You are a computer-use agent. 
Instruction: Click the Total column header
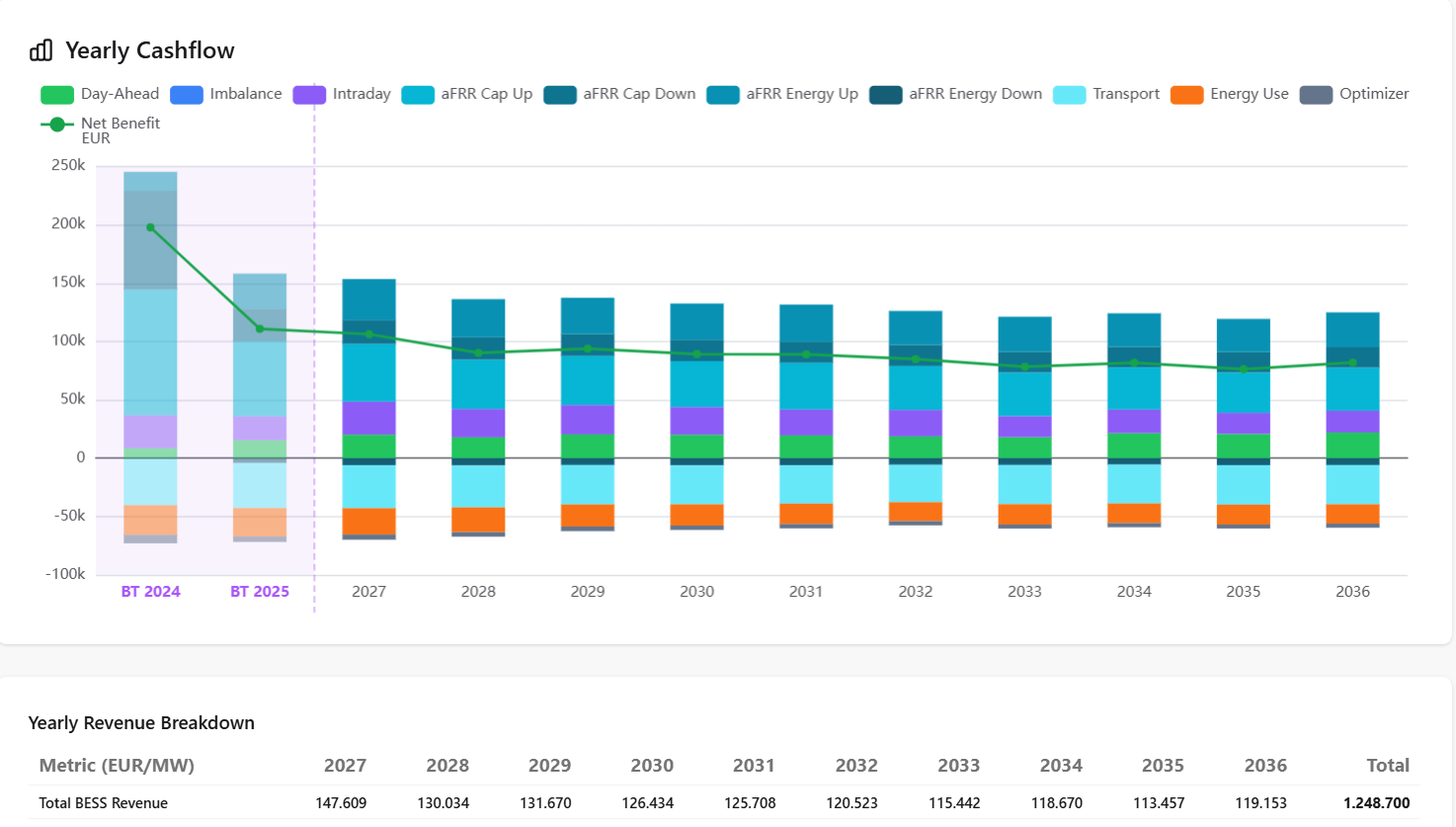click(1387, 765)
